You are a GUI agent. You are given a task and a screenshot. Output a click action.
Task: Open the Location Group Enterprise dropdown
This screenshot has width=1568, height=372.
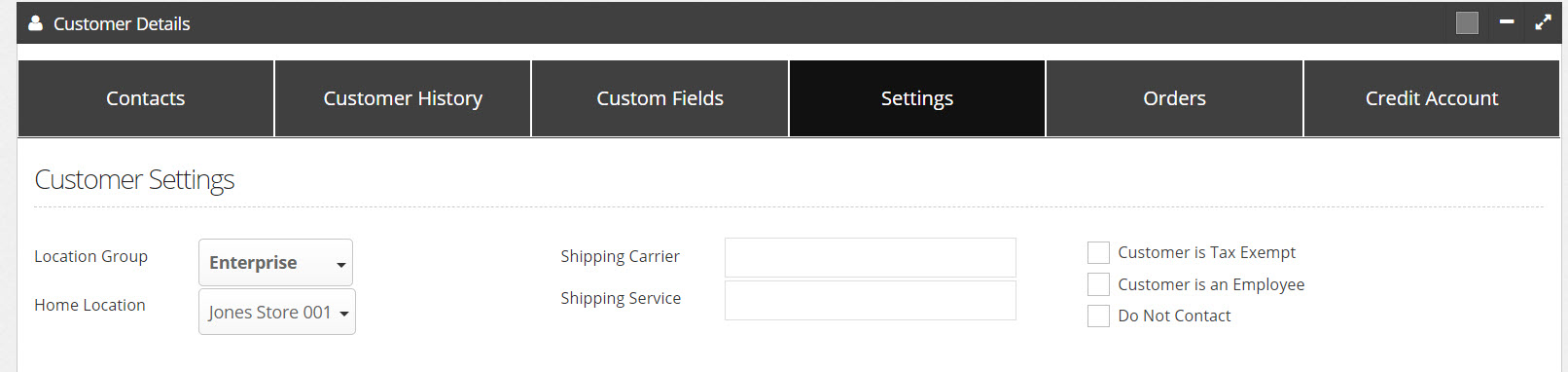(x=275, y=263)
